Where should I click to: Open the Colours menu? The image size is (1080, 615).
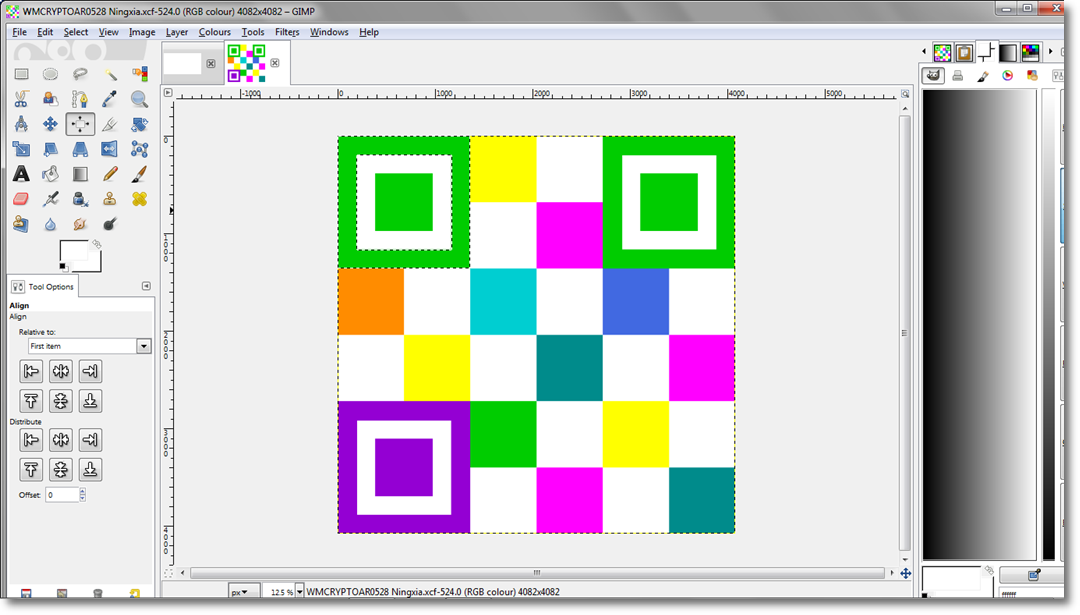[214, 32]
